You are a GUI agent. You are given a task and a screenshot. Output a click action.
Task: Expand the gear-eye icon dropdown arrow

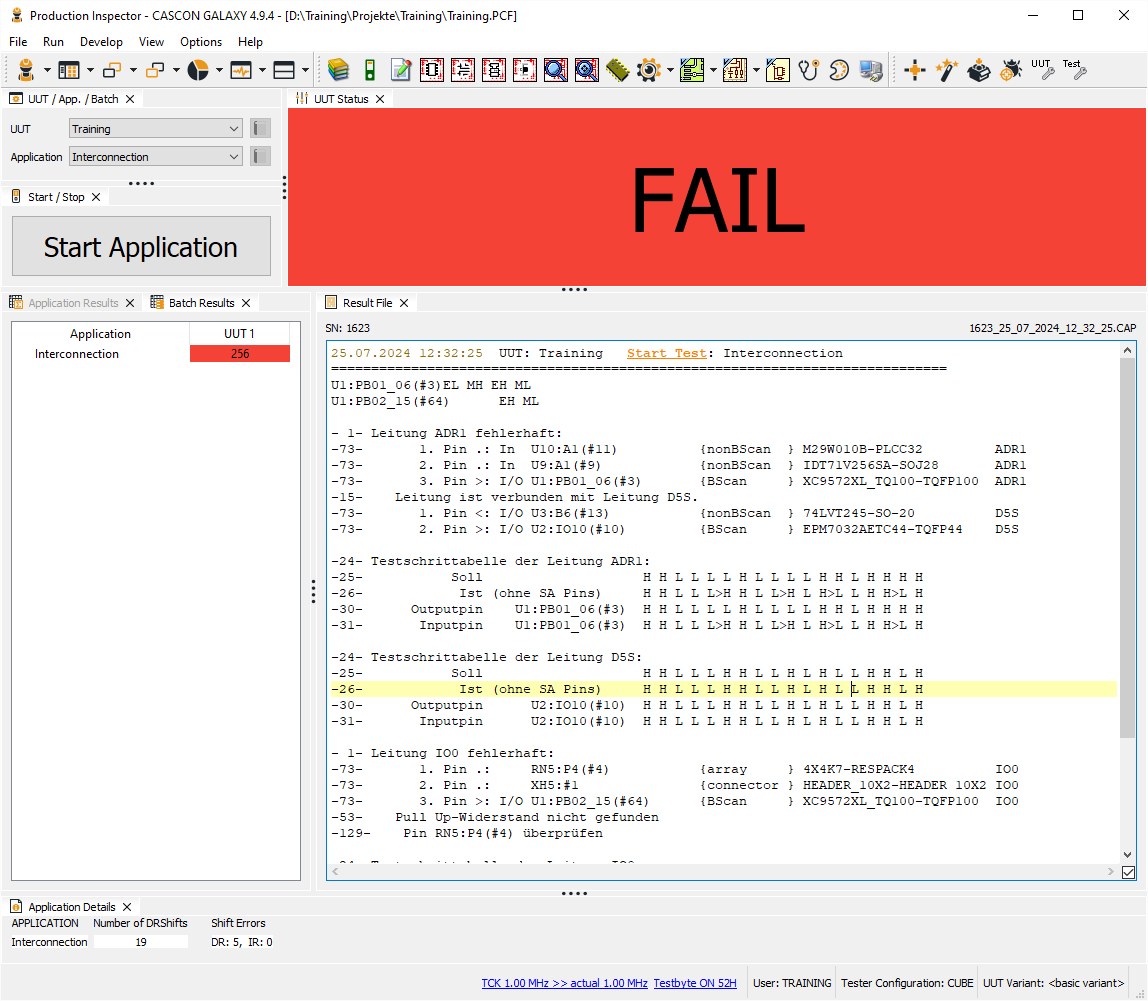coord(670,70)
